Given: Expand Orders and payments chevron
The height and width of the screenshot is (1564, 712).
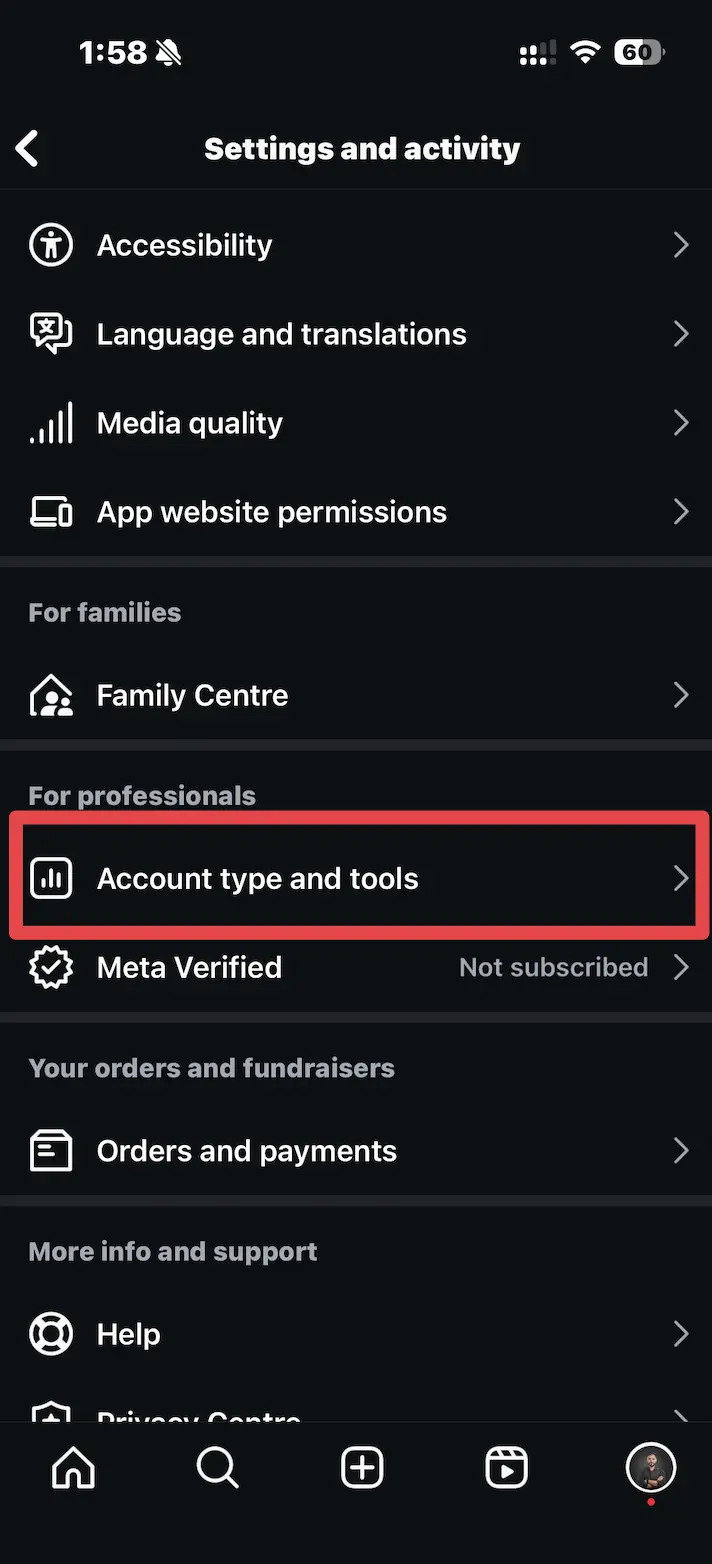Looking at the screenshot, I should point(681,1151).
